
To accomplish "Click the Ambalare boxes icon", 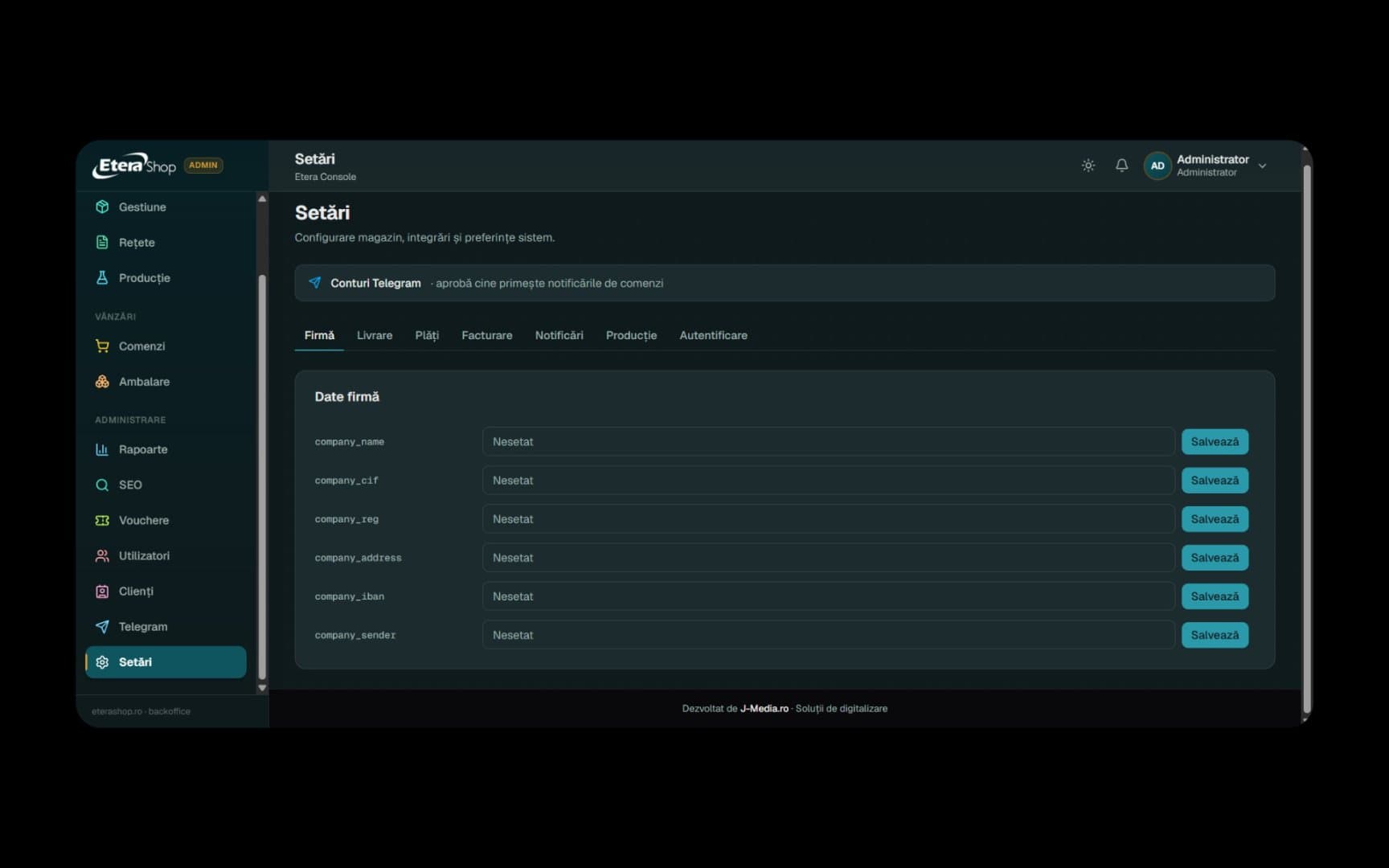I will 102,381.
